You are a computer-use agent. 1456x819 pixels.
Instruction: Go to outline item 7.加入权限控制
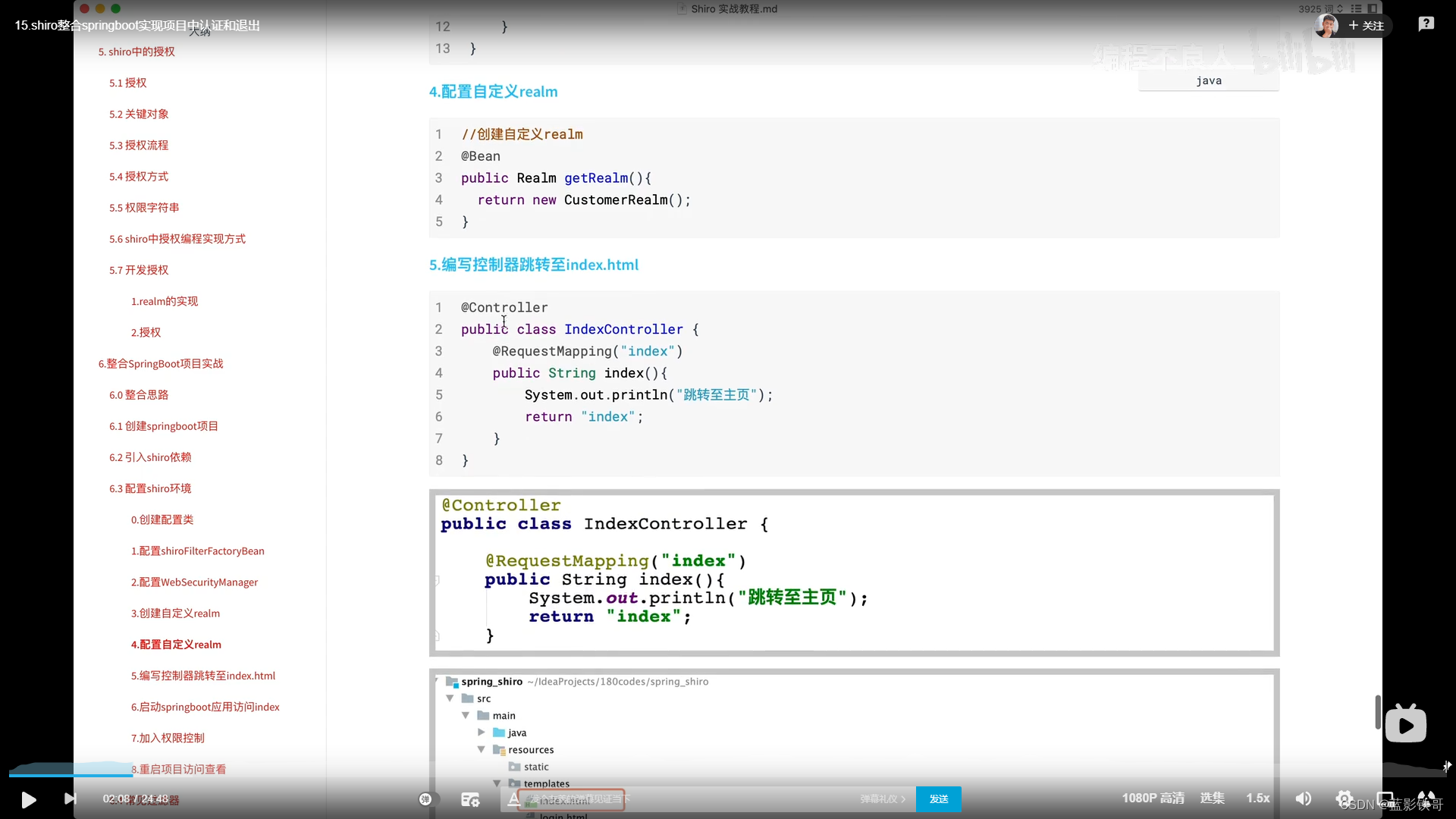pos(168,738)
